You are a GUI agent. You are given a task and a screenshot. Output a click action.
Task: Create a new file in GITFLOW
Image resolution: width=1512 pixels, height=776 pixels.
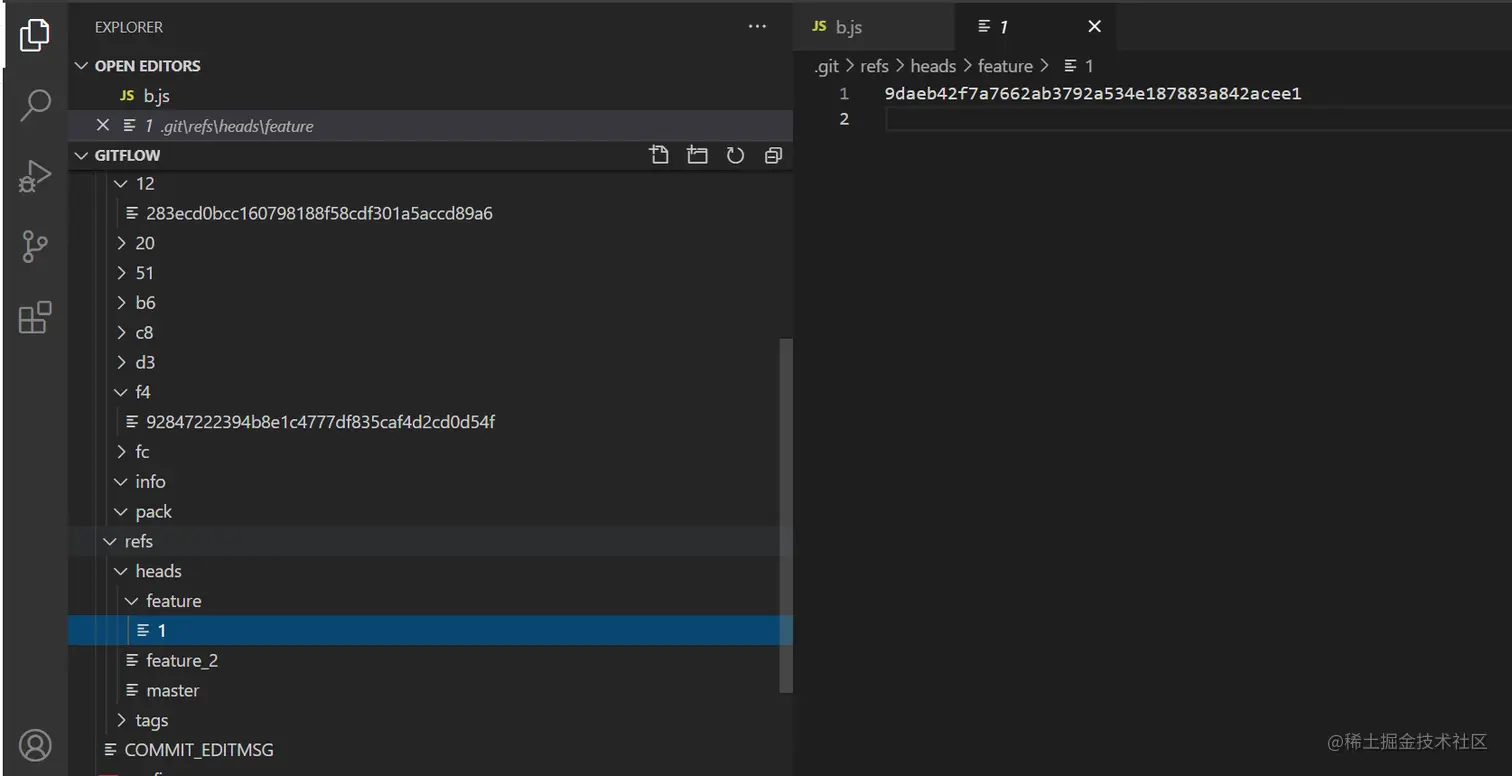[659, 155]
